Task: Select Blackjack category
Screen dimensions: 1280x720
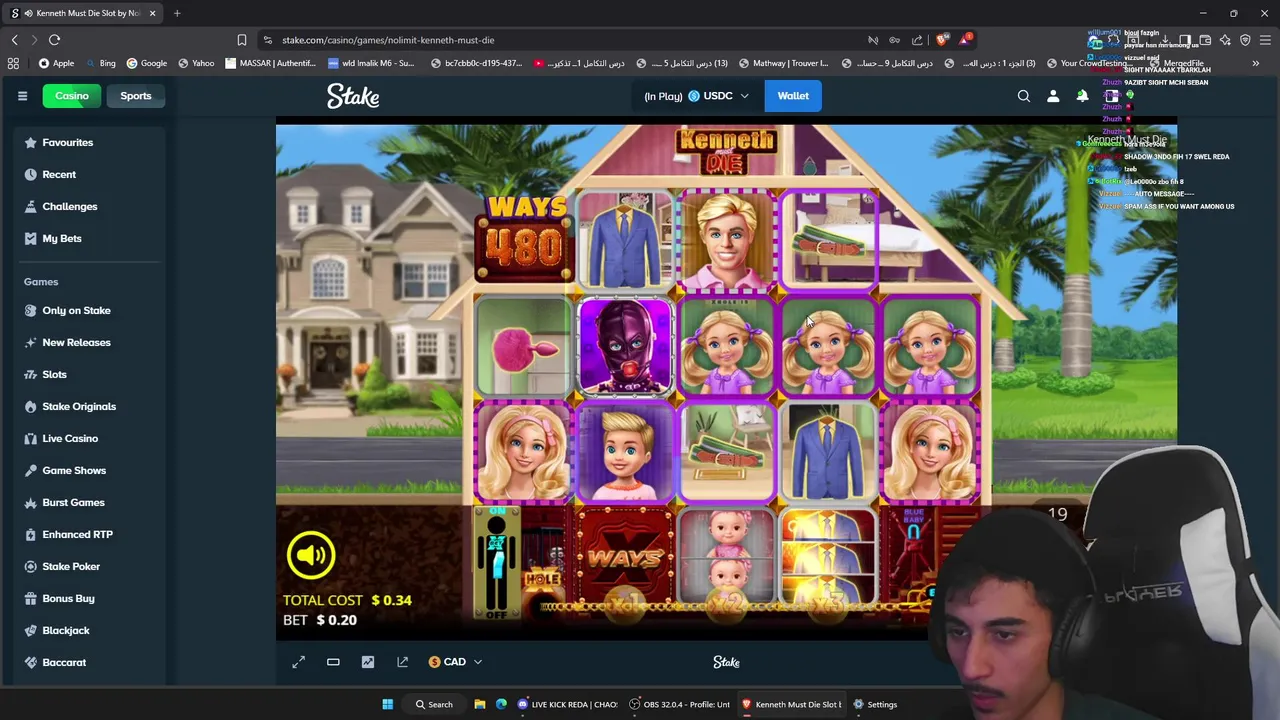Action: point(88,630)
